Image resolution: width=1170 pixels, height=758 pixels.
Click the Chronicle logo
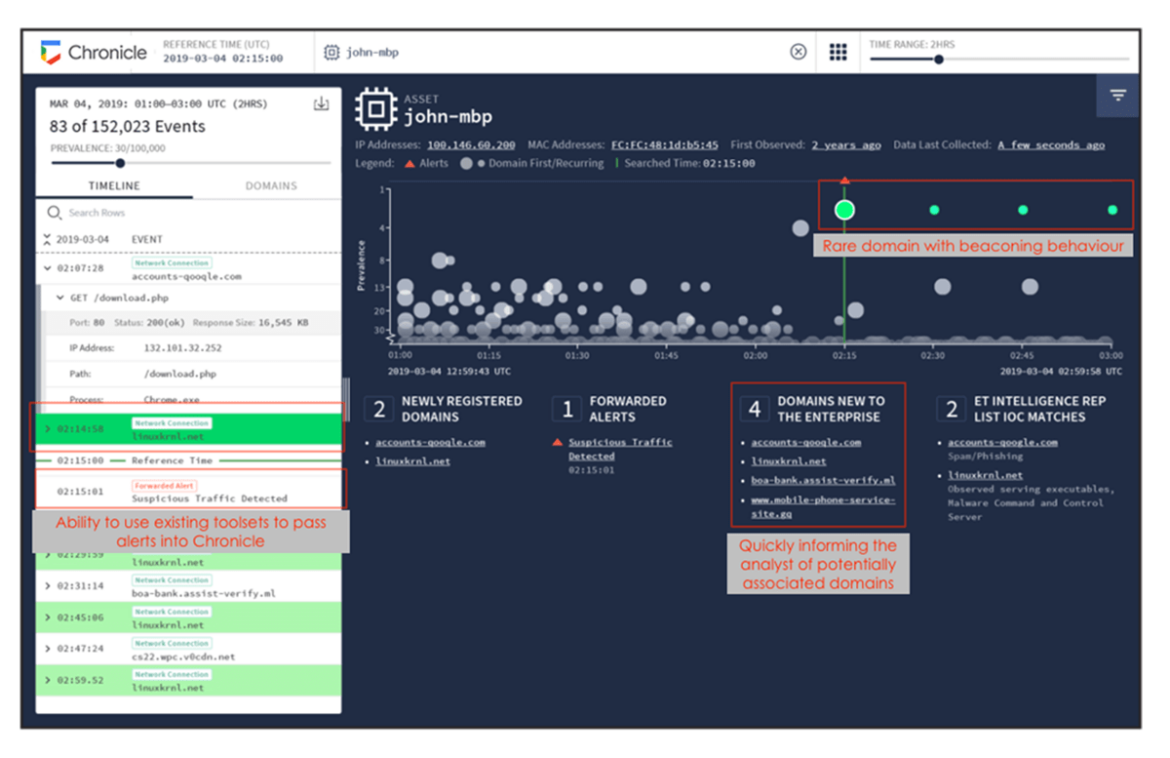point(93,52)
